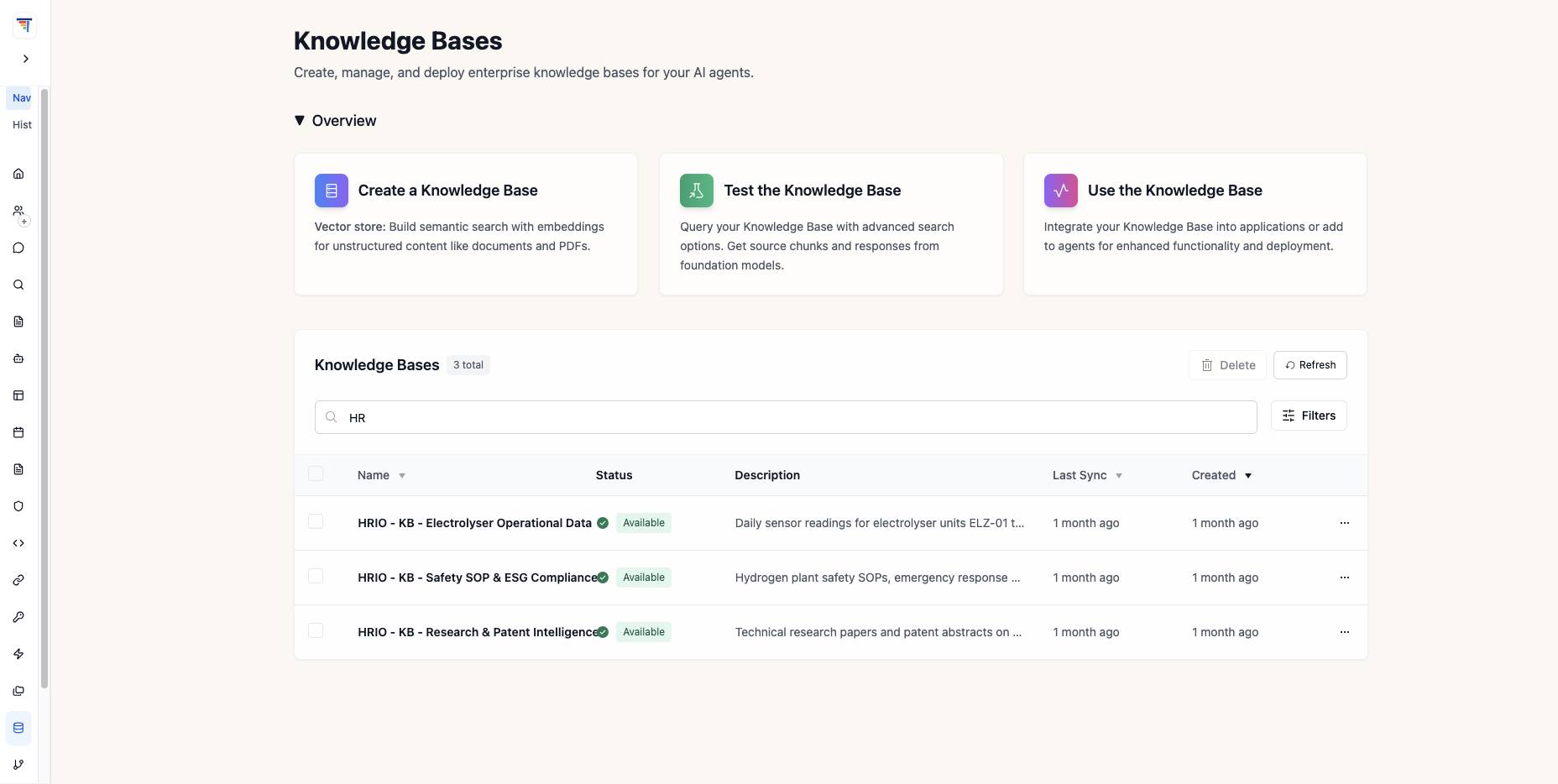The image size is (1558, 784).
Task: Sort the table by the Name column
Action: pyautogui.click(x=382, y=475)
